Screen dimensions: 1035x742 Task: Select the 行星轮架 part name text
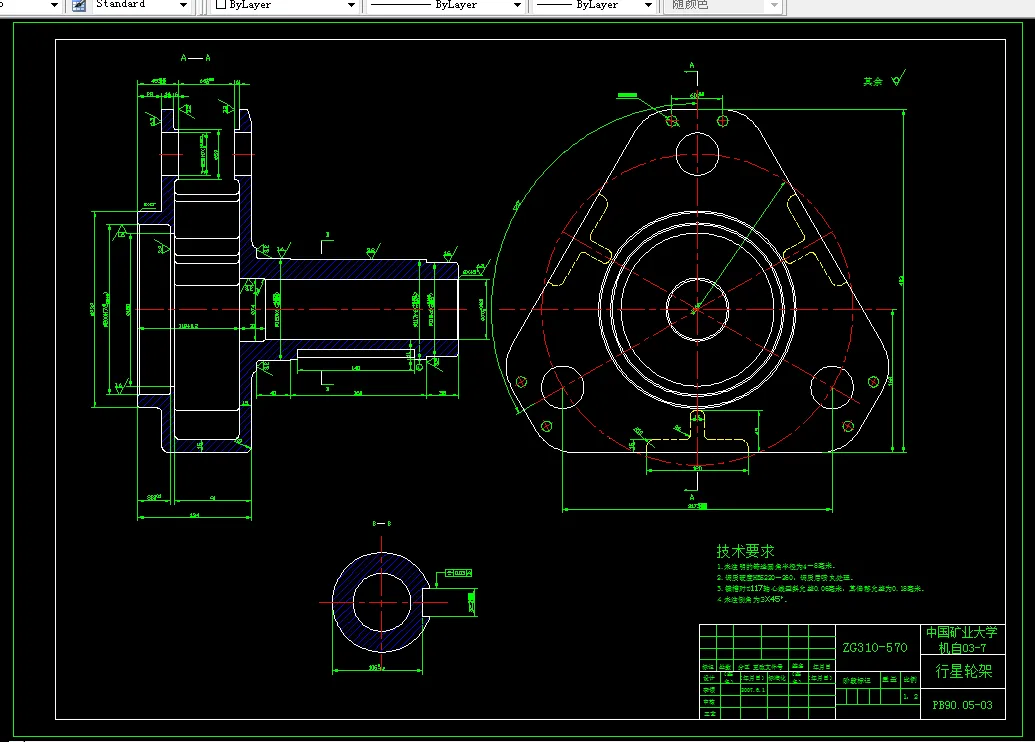964,671
